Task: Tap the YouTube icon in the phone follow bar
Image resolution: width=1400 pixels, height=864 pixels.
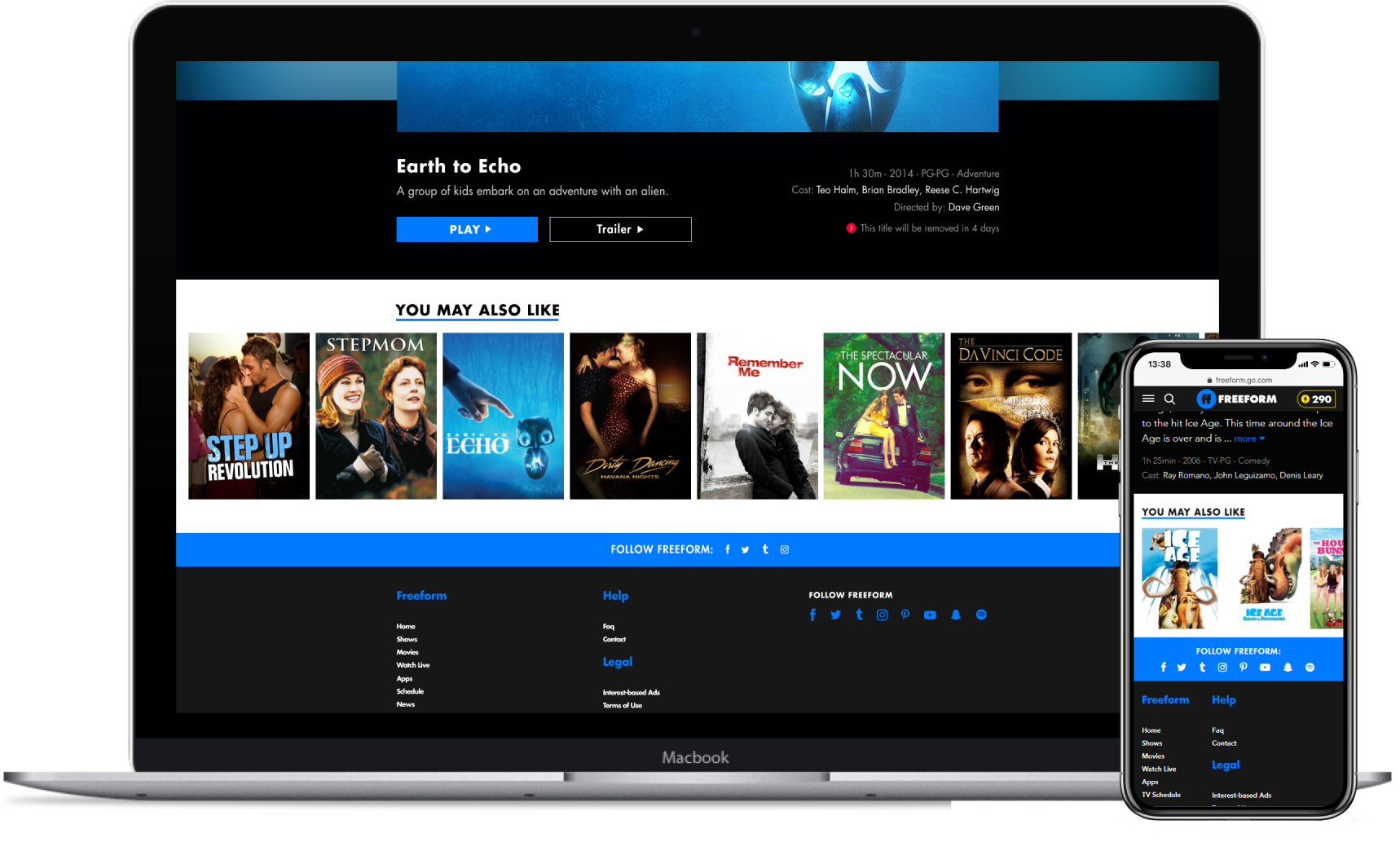Action: click(x=1265, y=667)
